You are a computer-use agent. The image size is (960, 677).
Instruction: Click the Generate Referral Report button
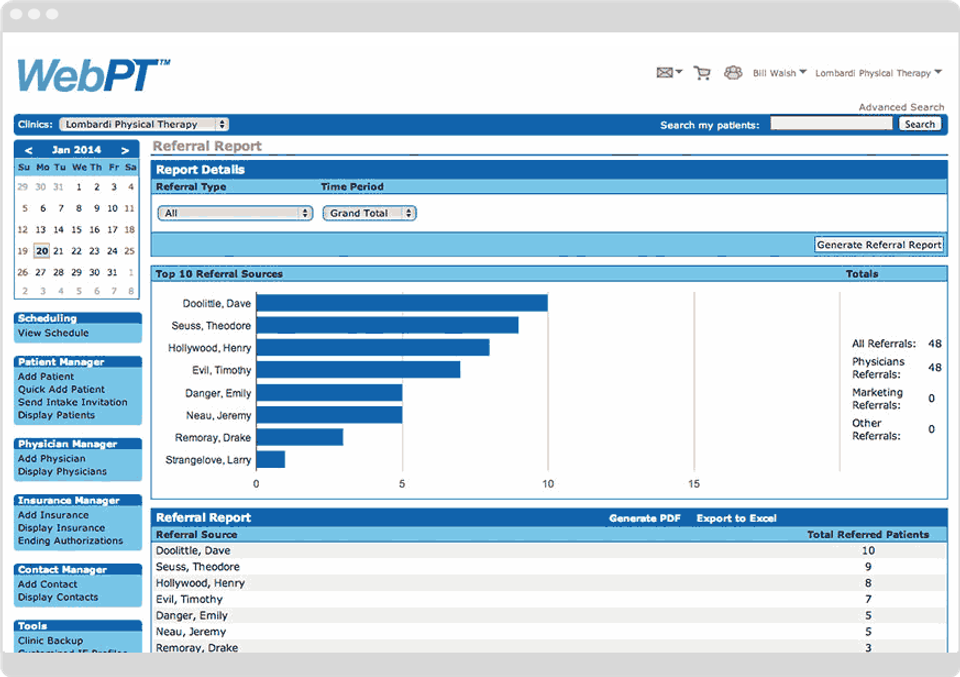tap(879, 245)
